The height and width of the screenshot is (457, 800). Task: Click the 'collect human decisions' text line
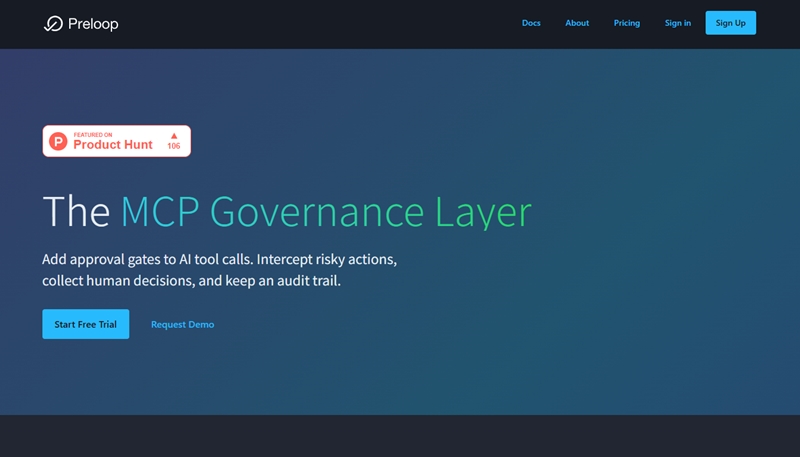pyautogui.click(x=191, y=281)
